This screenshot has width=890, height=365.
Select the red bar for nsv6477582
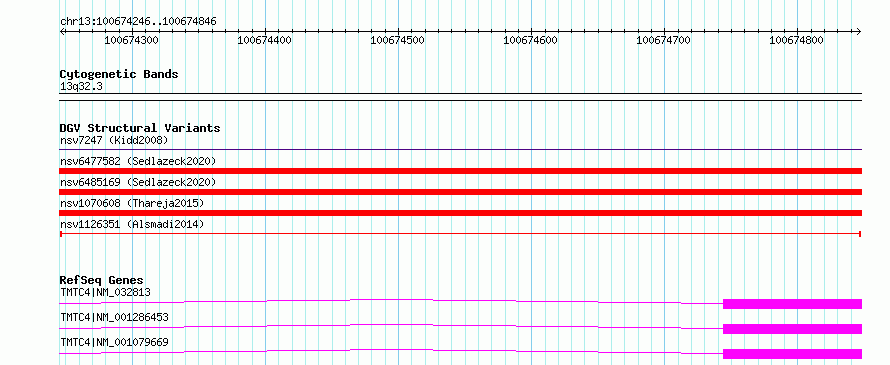(460, 171)
